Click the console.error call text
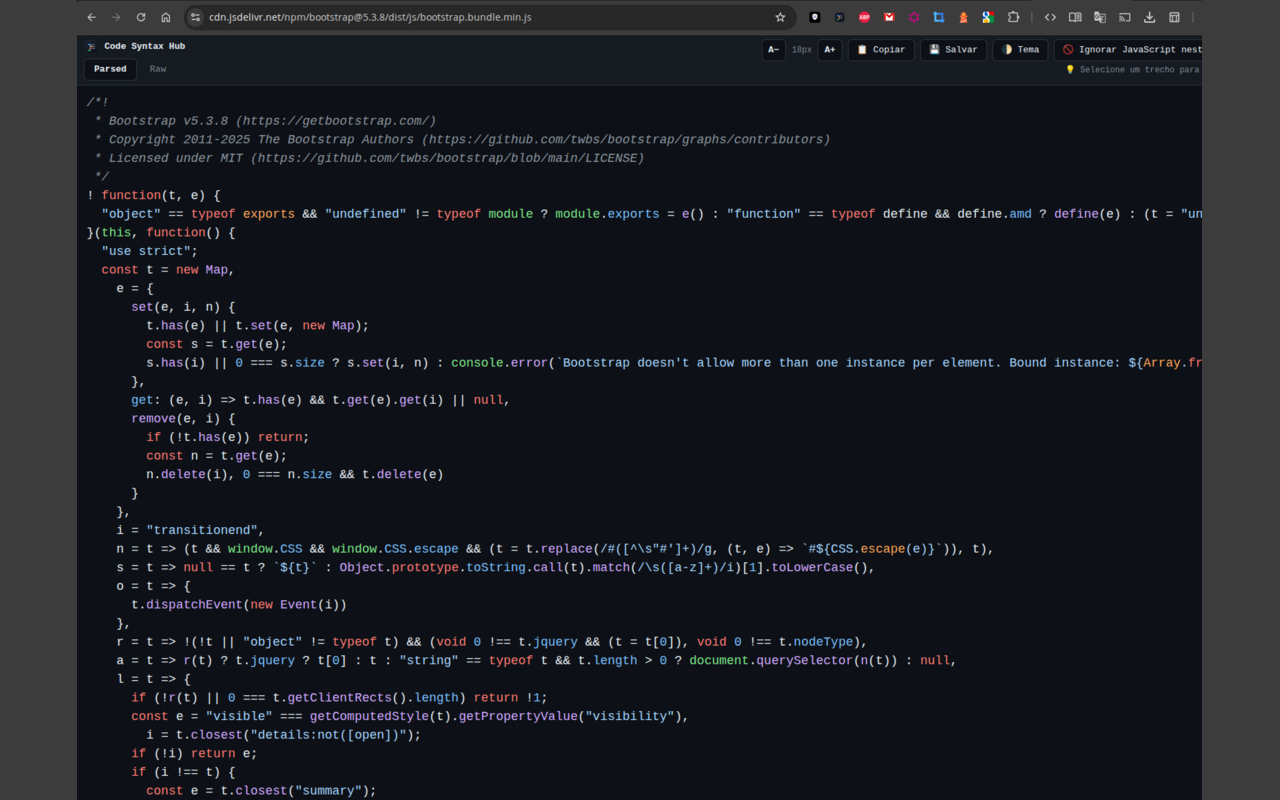The image size is (1280, 800). tap(499, 363)
